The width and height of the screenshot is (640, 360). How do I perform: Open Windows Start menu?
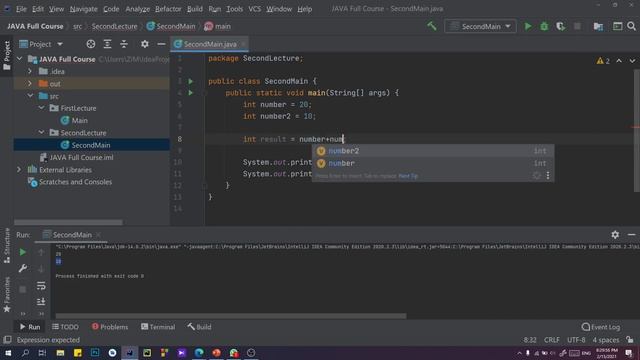[x=8, y=353]
